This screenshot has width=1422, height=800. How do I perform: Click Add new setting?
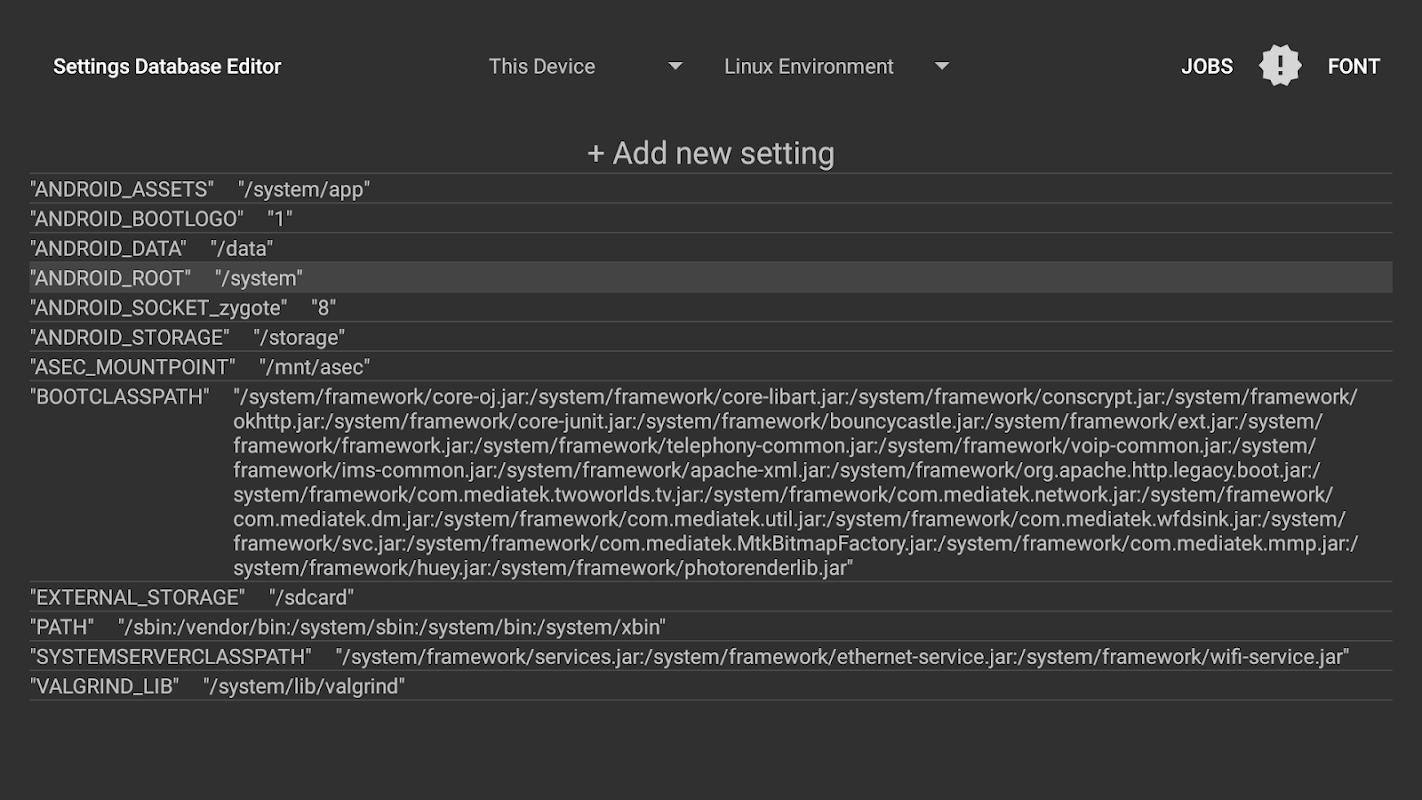710,153
